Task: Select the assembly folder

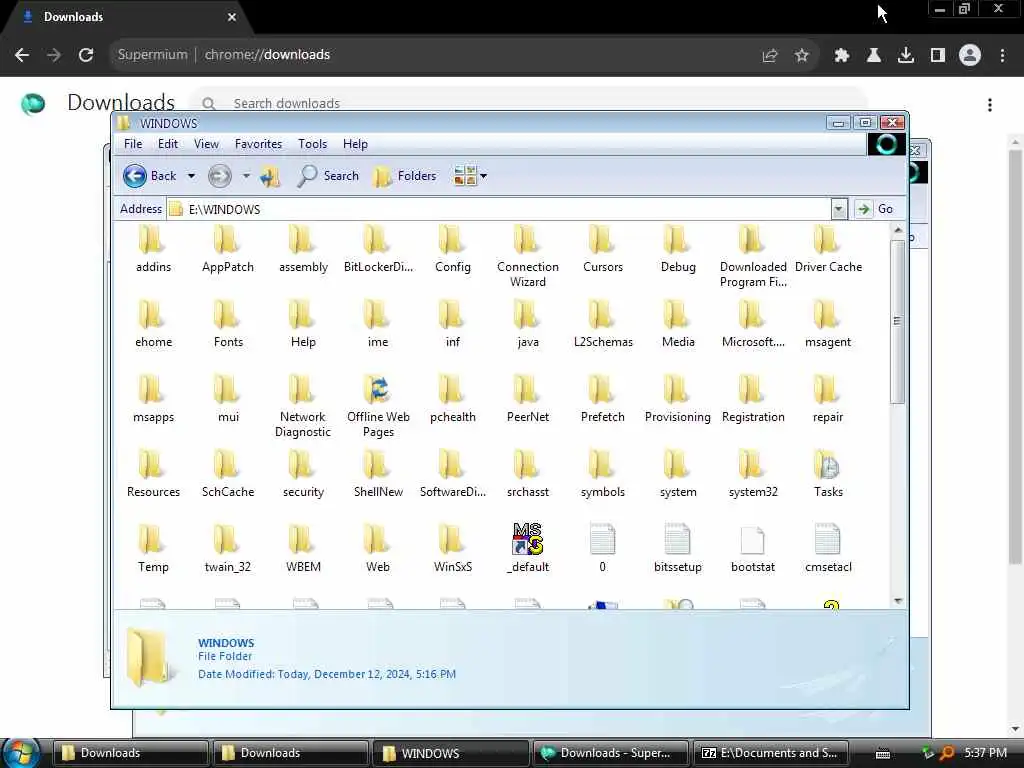Action: (303, 249)
